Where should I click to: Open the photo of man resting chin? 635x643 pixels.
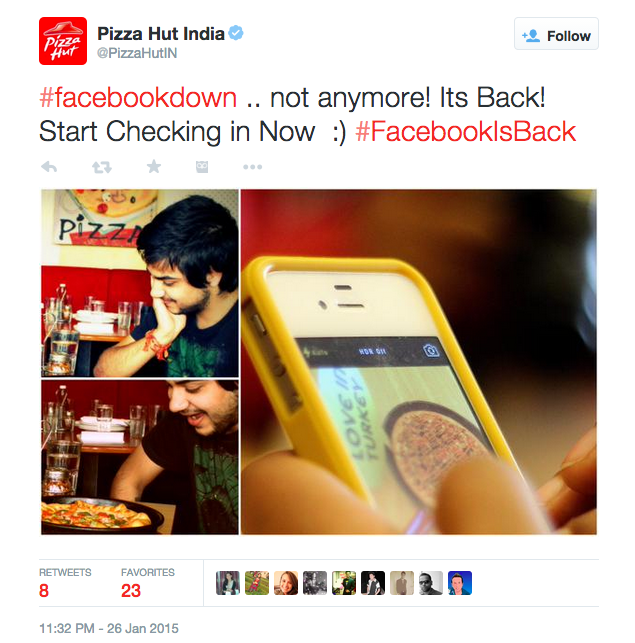[x=140, y=283]
